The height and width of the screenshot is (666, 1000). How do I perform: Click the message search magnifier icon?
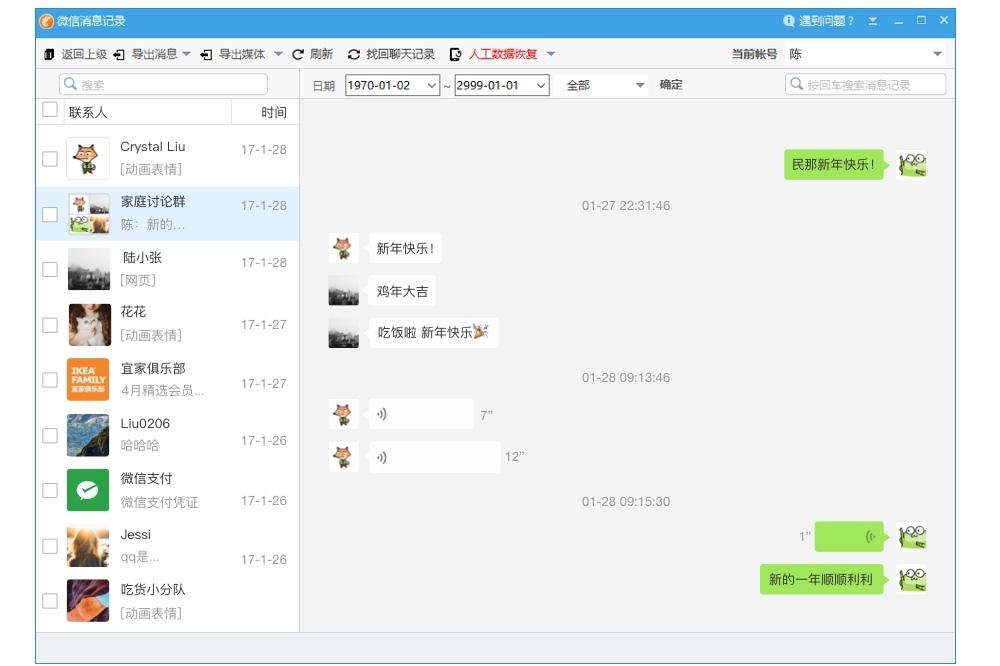pos(797,84)
